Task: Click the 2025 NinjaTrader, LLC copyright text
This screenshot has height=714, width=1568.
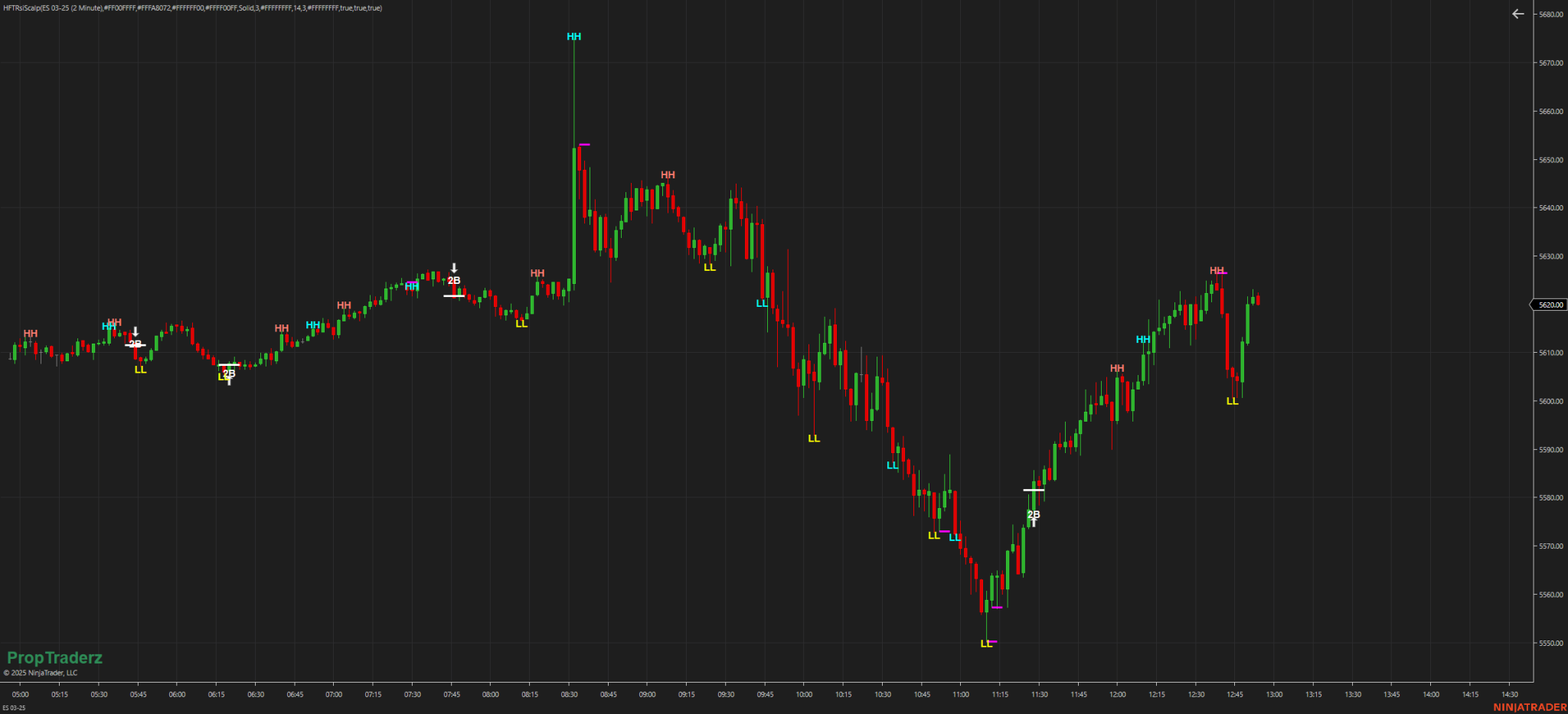Action: 41,673
